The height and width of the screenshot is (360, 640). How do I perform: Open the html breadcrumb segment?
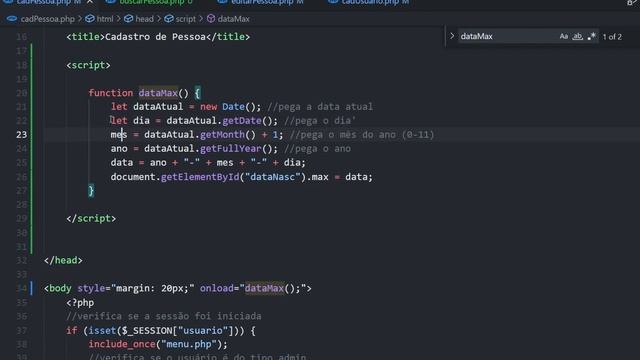tap(105, 19)
